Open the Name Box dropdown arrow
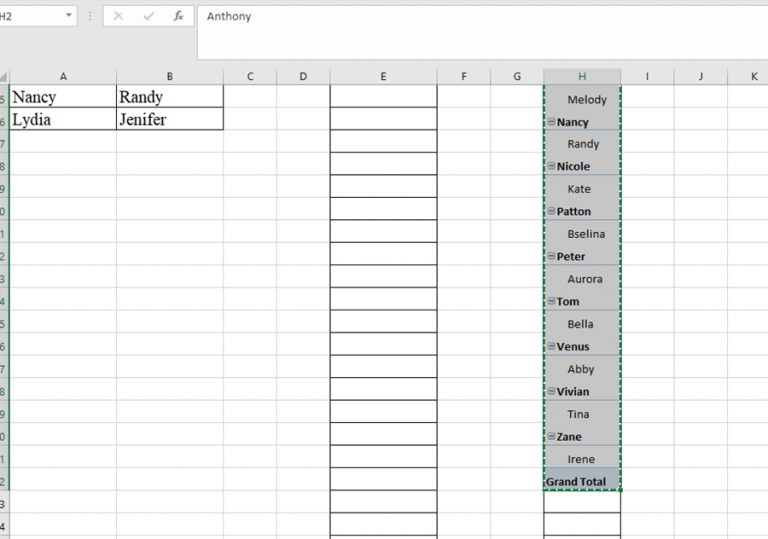This screenshot has width=768, height=539. click(69, 16)
